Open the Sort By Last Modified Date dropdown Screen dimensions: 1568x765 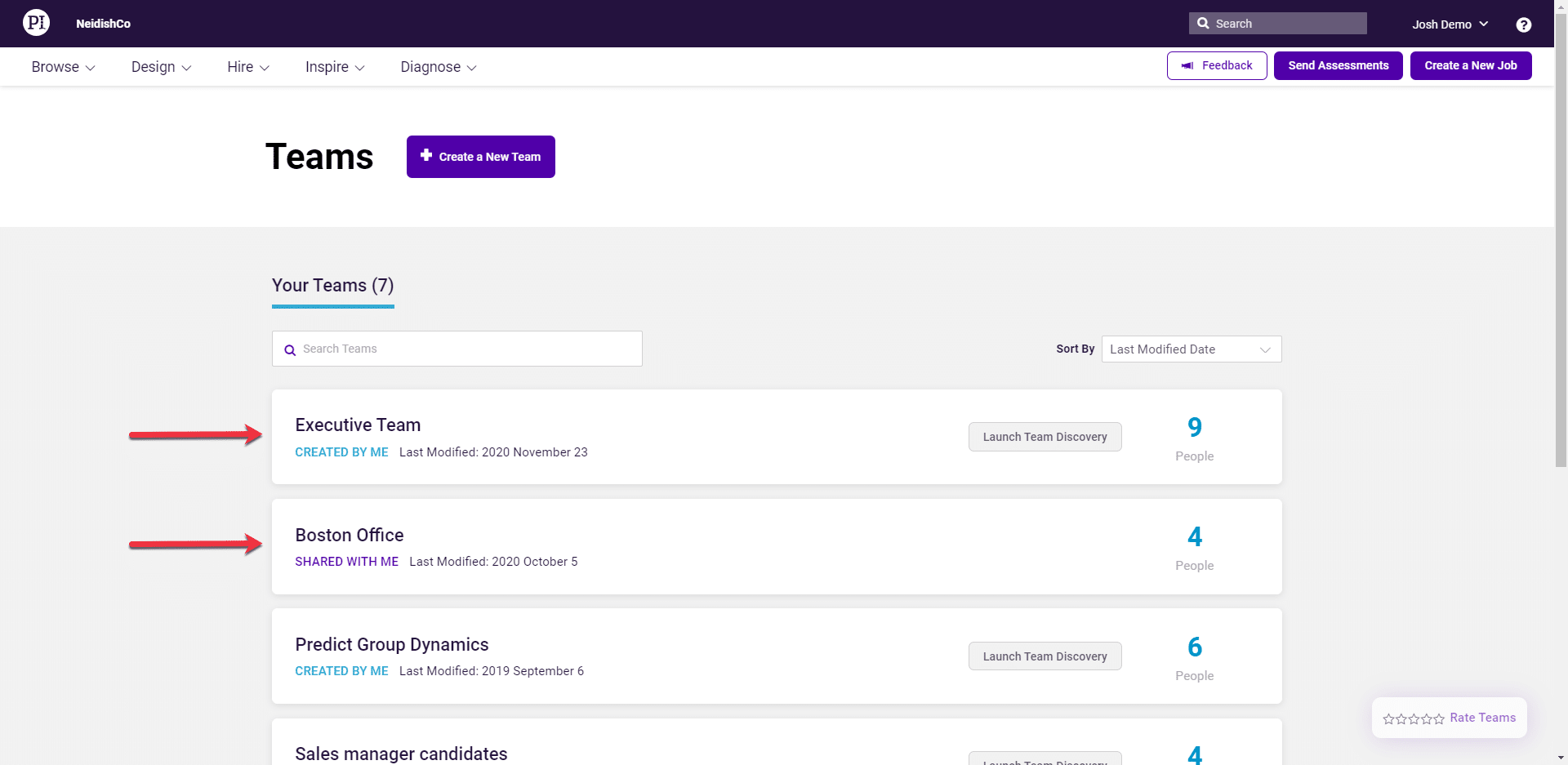click(1192, 349)
